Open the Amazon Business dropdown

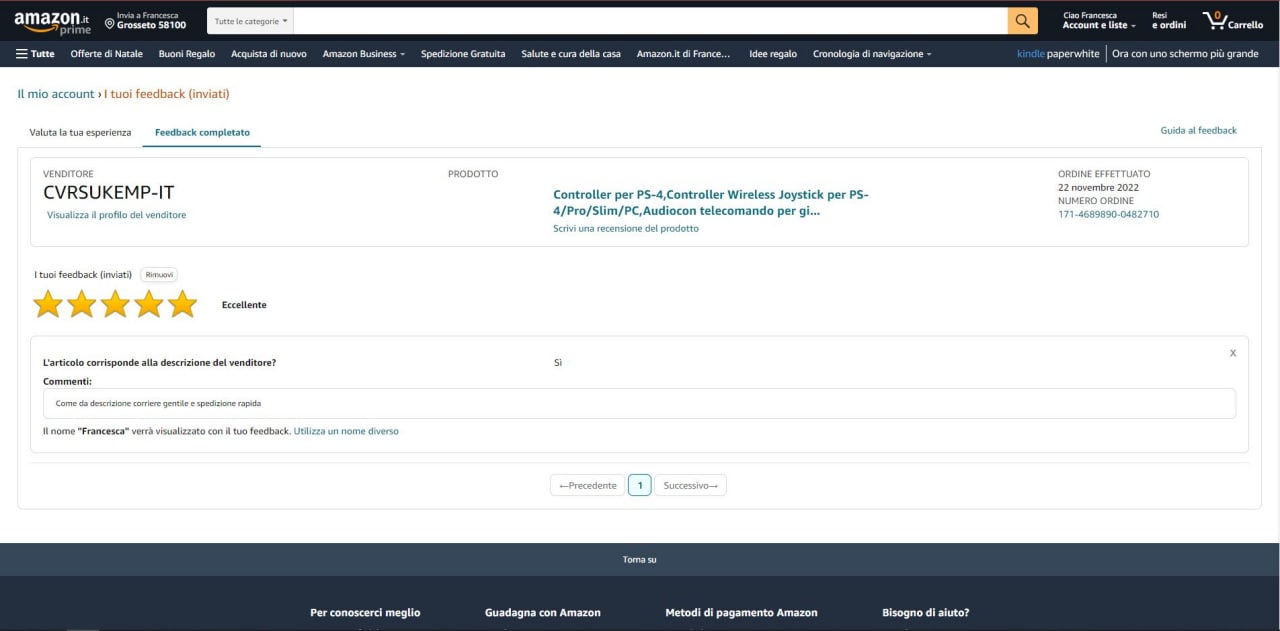(x=363, y=54)
